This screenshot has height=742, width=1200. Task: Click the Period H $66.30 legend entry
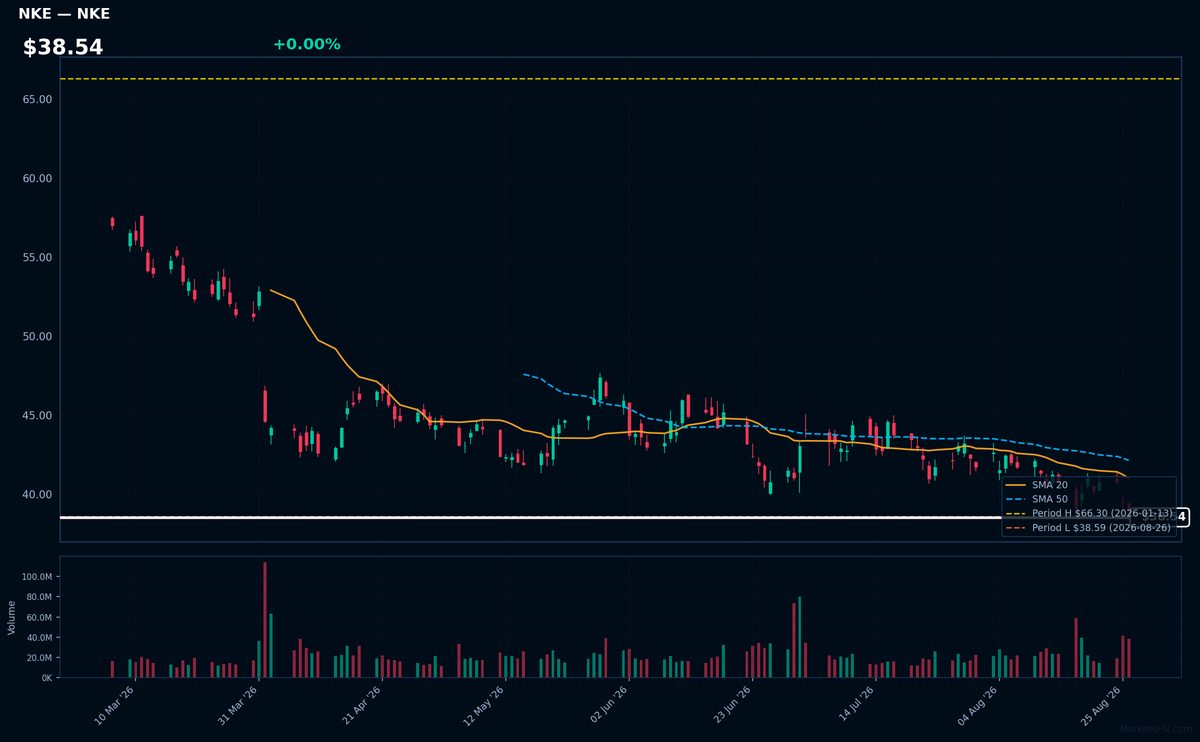coord(1088,513)
